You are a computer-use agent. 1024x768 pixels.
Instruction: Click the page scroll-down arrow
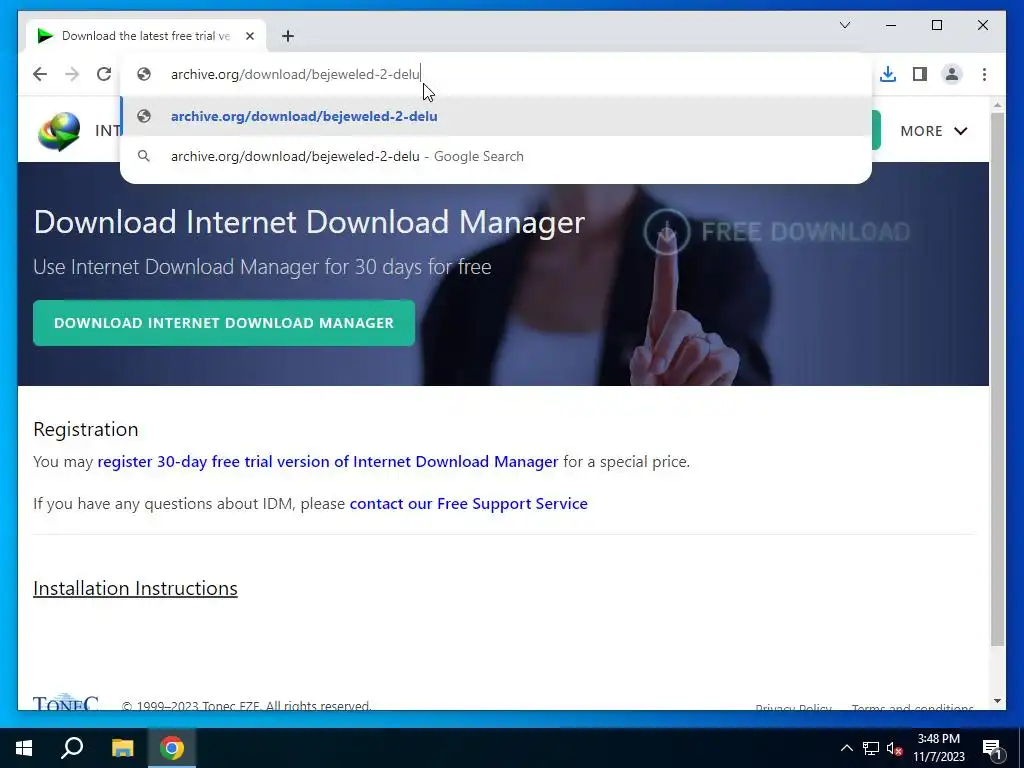[x=997, y=701]
